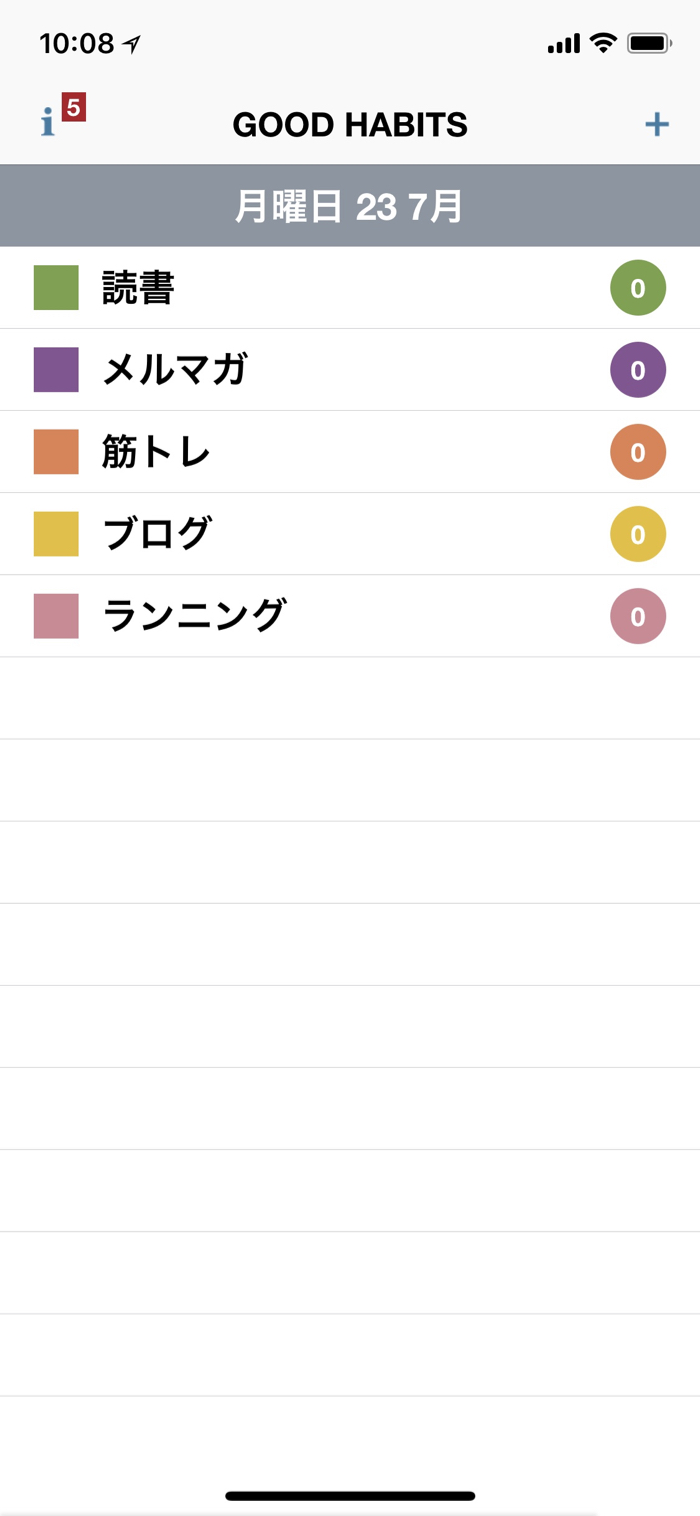Screen dimensions: 700x1516
Task: Open the ブログ habit label
Action: click(x=157, y=534)
